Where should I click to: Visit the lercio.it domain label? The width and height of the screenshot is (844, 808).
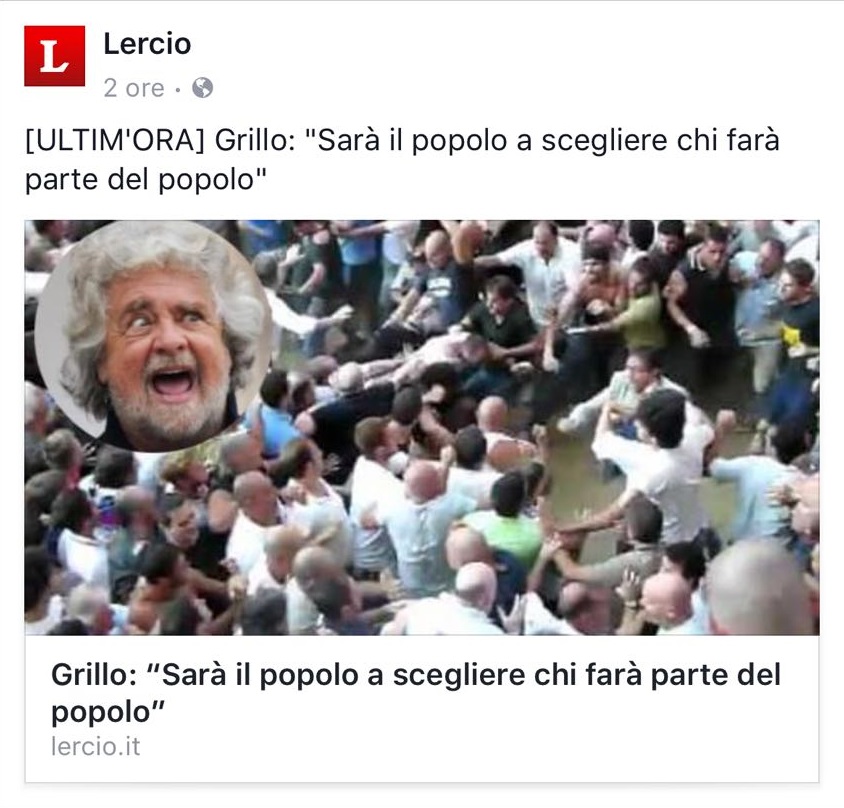96,747
